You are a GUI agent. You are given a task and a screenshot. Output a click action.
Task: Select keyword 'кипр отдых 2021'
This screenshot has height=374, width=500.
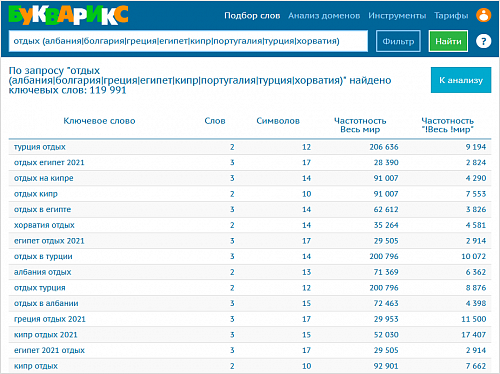point(45,335)
